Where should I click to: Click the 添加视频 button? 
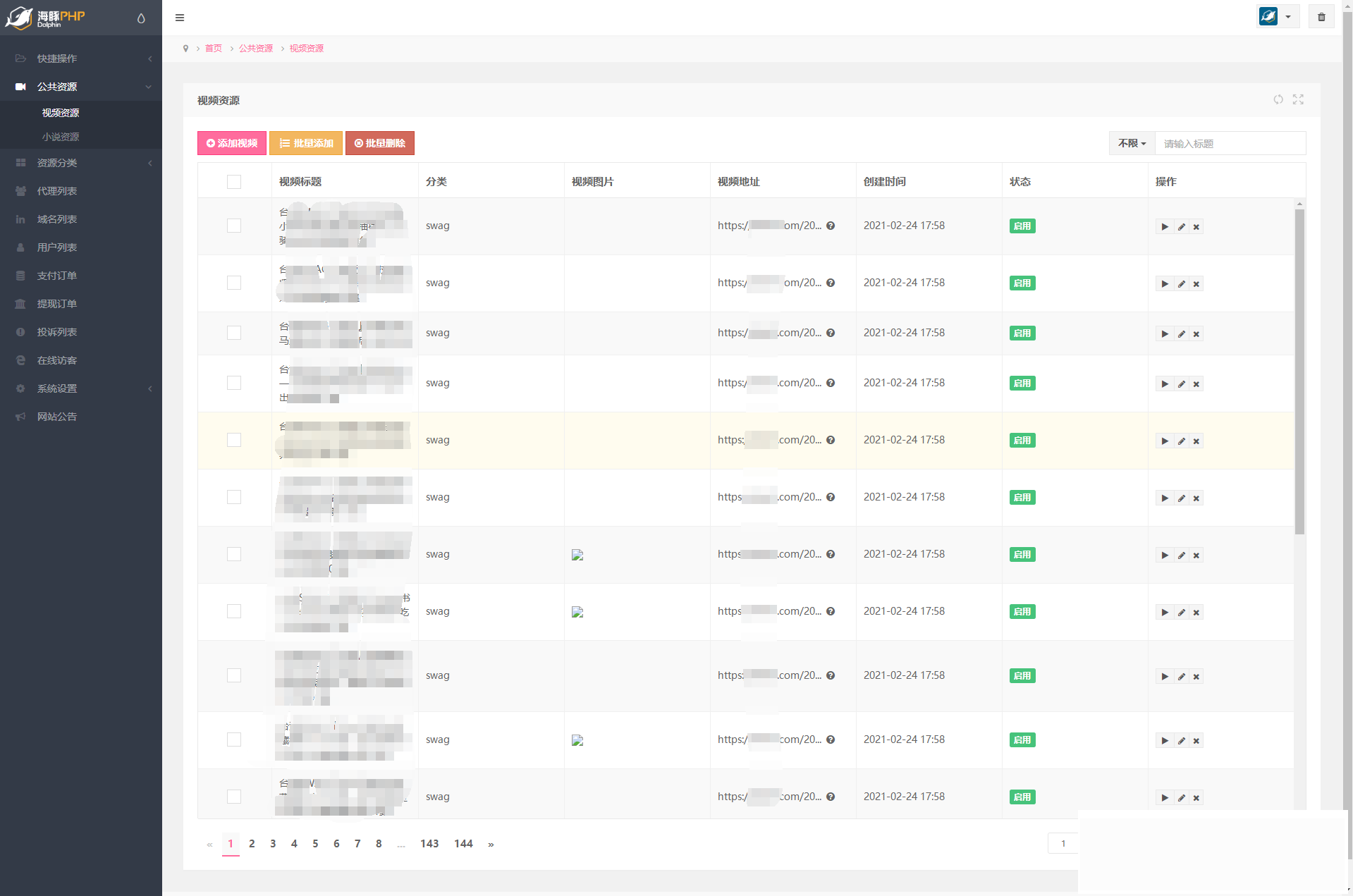pos(232,143)
